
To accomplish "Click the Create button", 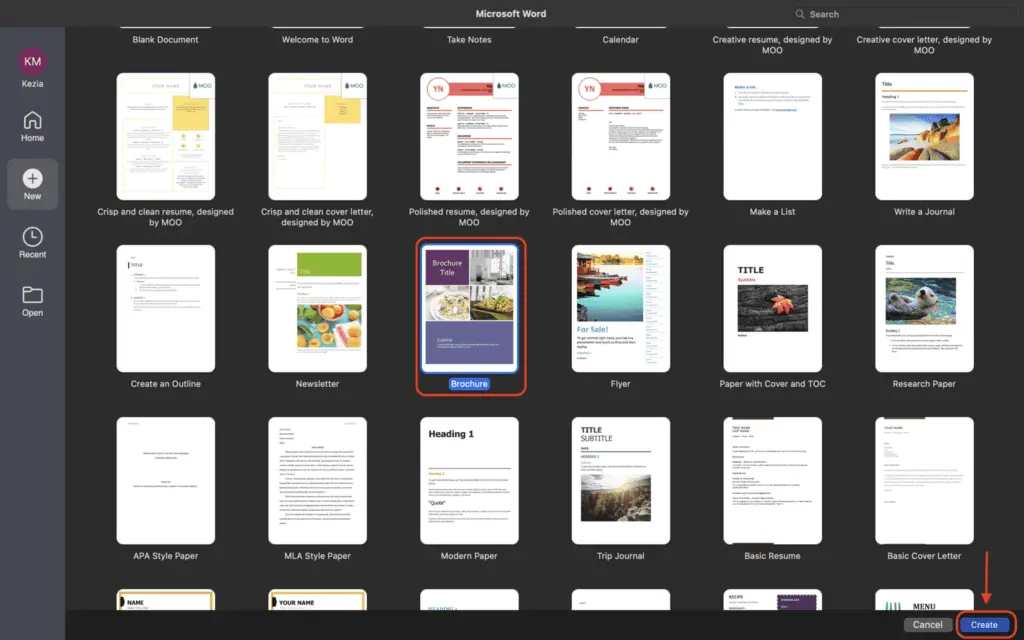I will pyautogui.click(x=984, y=625).
